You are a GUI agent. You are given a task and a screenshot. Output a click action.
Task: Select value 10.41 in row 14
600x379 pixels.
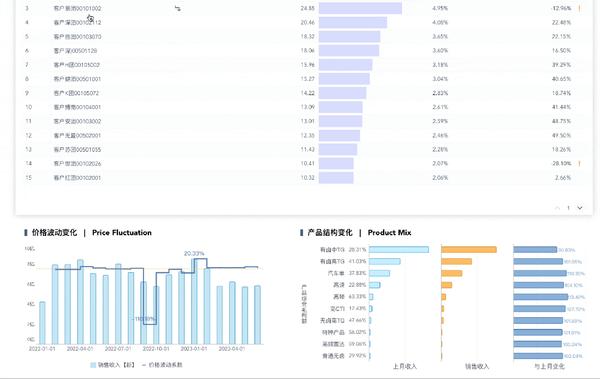pos(308,163)
